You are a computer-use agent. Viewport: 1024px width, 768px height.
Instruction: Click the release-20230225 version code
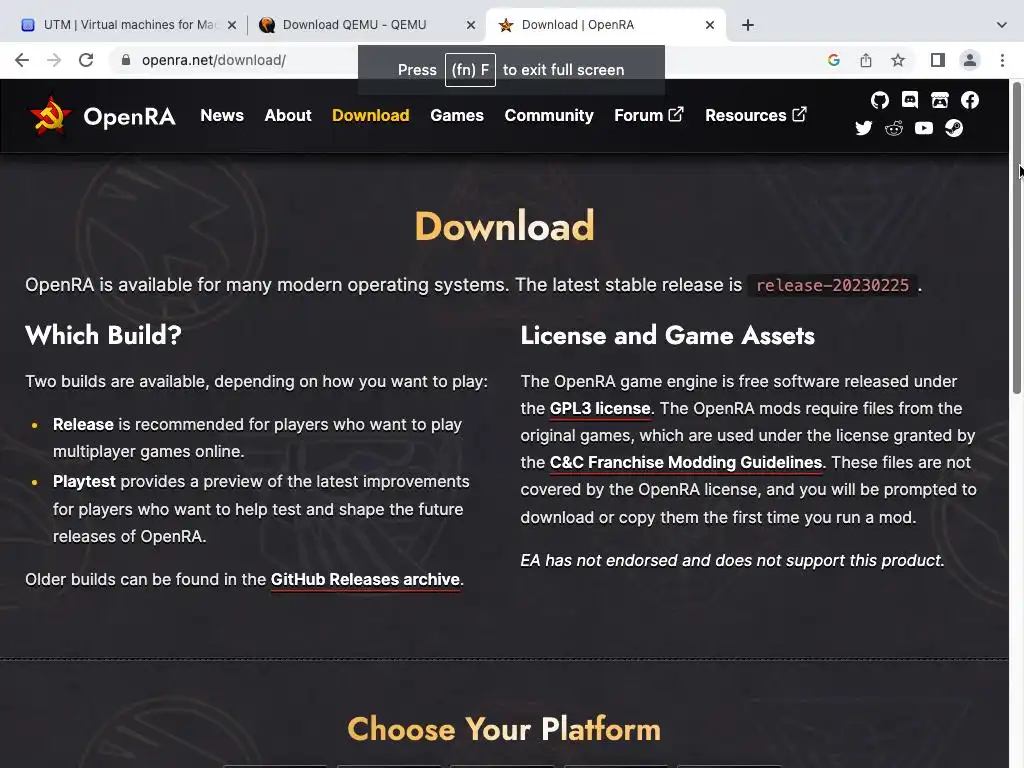point(832,285)
